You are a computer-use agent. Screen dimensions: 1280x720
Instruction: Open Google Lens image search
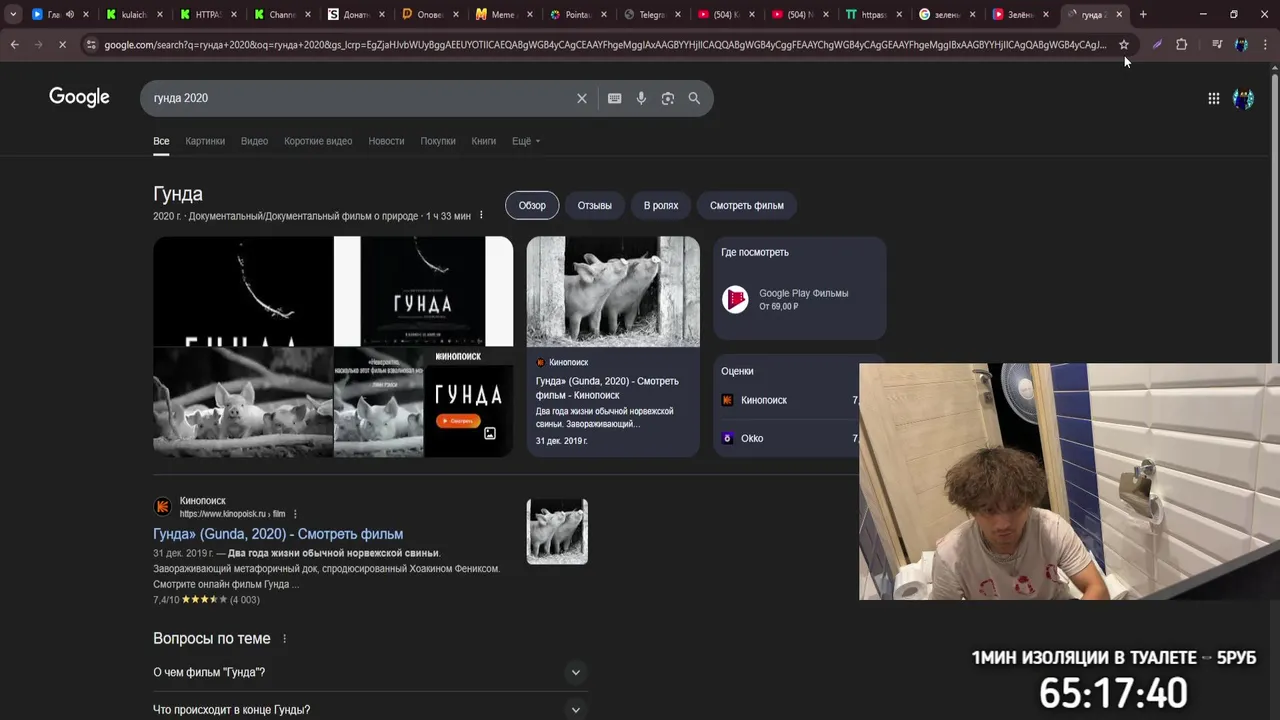668,98
